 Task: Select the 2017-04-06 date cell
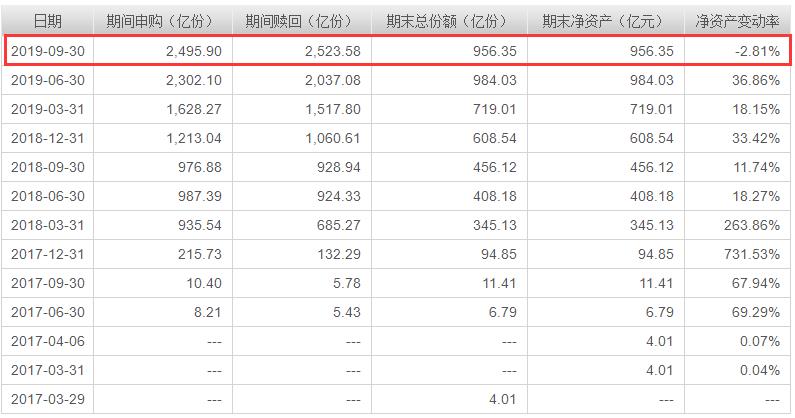47,341
